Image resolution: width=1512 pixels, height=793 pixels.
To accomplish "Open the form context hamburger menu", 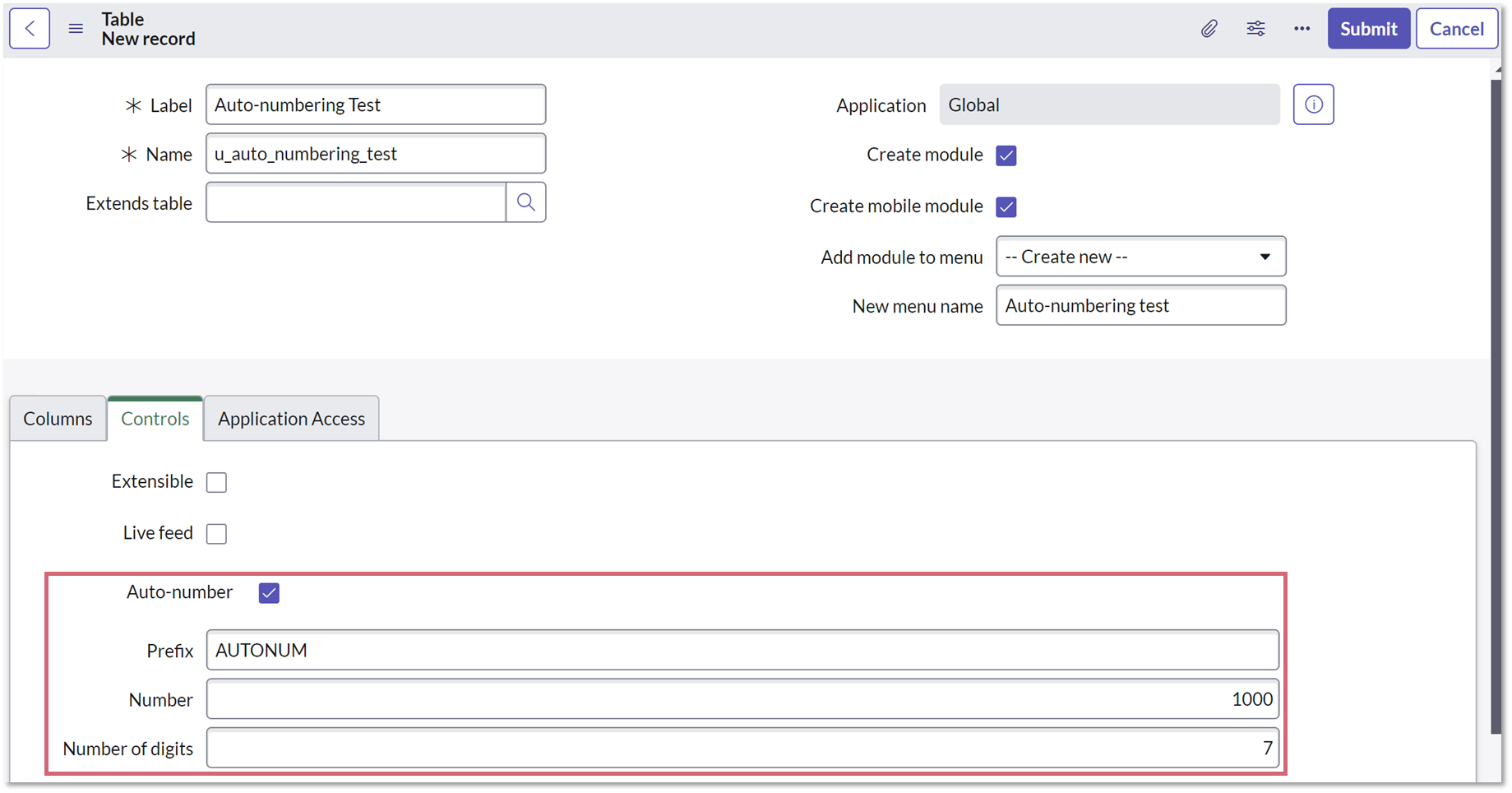I will coord(76,28).
